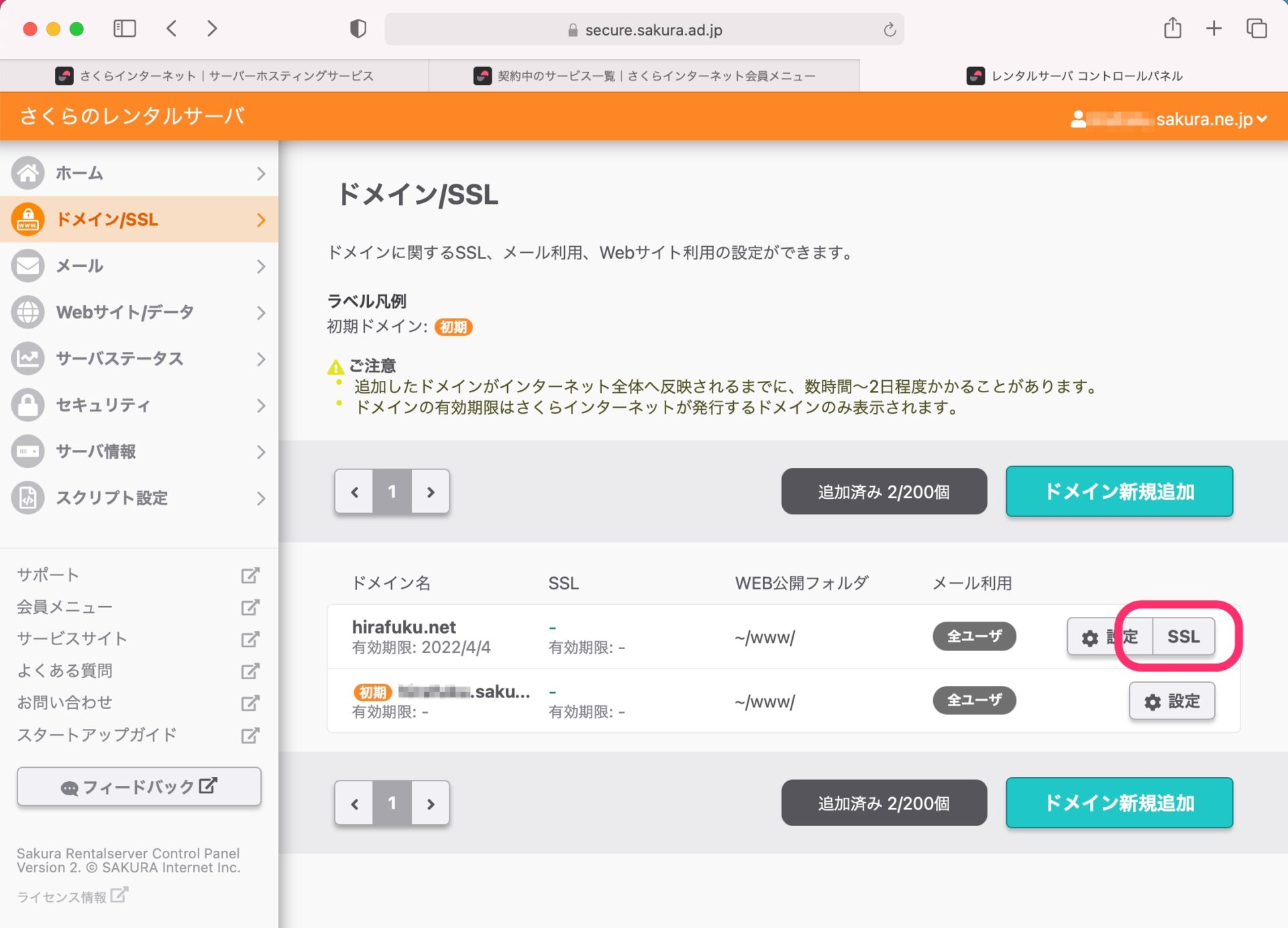Click the server status chart icon

pos(28,358)
